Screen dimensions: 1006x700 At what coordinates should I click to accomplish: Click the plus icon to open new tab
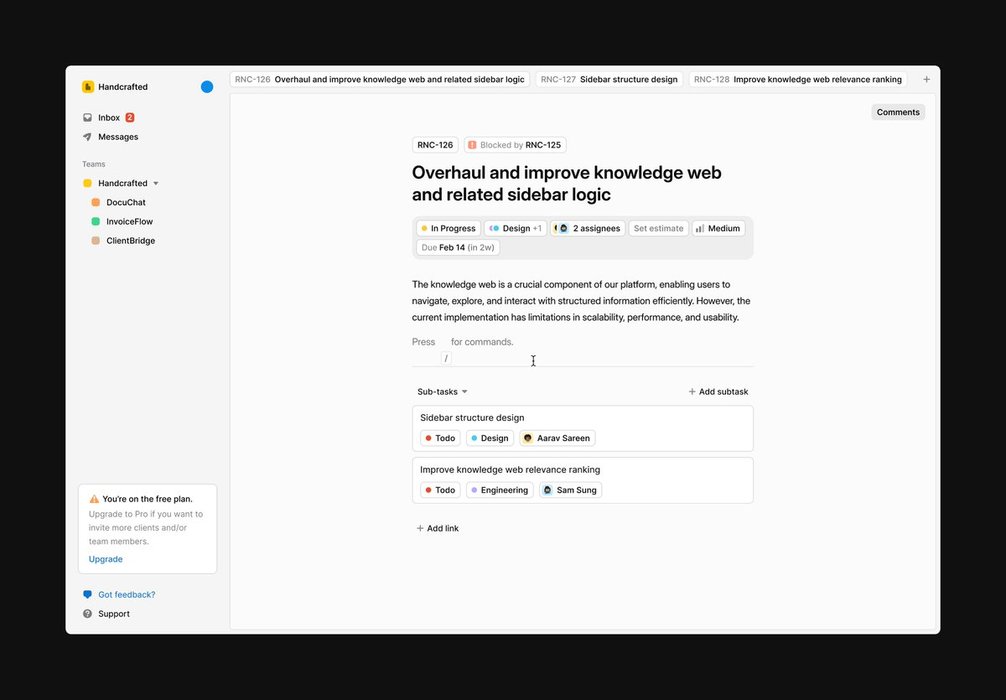click(926, 79)
